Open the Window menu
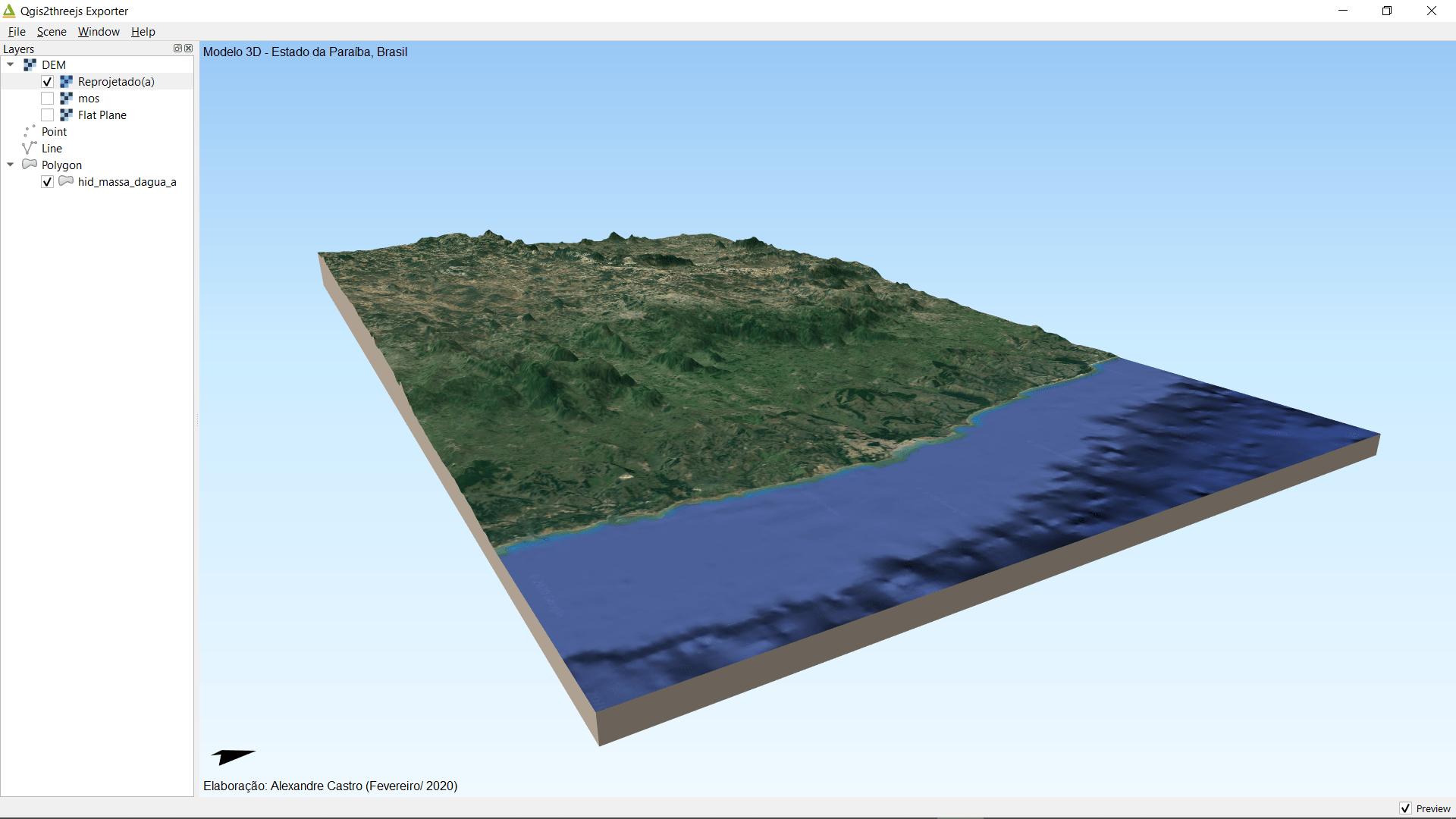The image size is (1456, 819). pos(99,31)
